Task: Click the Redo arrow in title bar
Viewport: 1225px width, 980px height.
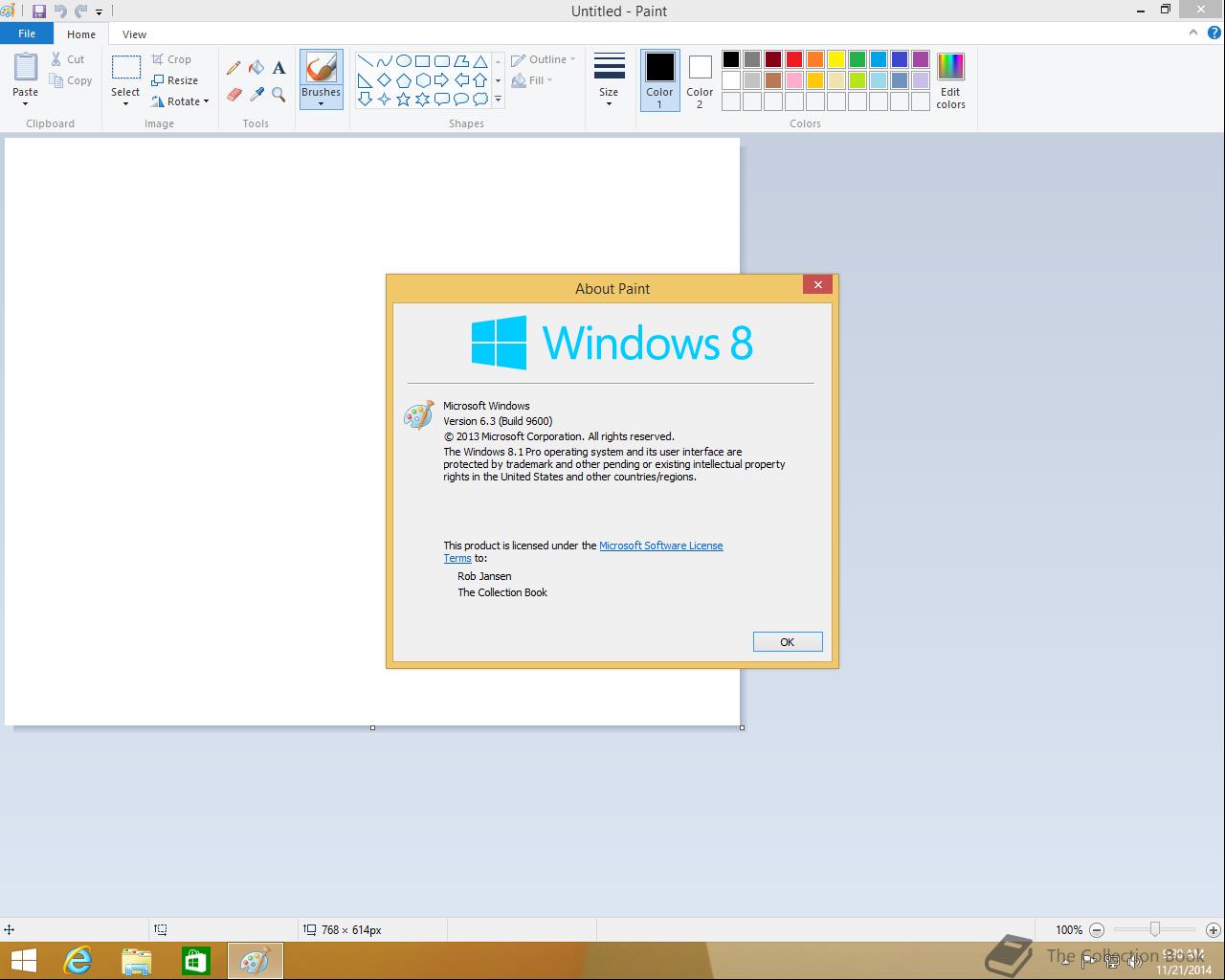Action: click(81, 11)
